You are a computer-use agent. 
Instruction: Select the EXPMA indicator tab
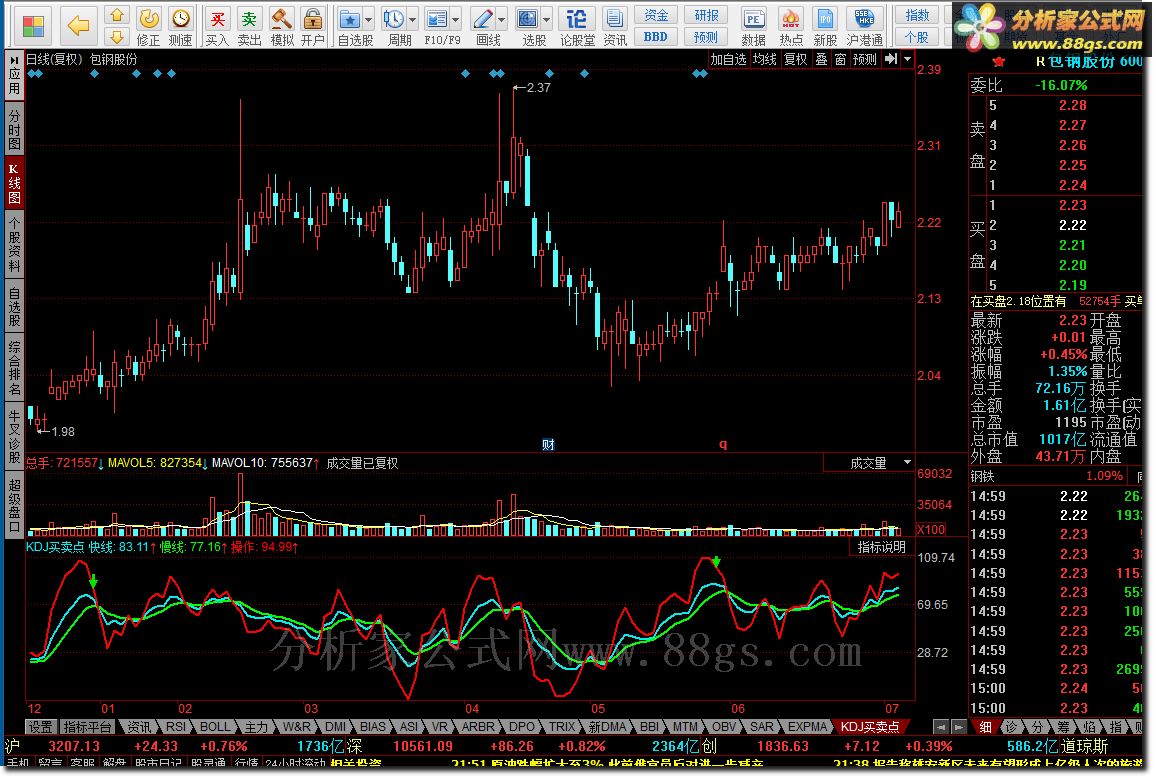click(x=807, y=727)
